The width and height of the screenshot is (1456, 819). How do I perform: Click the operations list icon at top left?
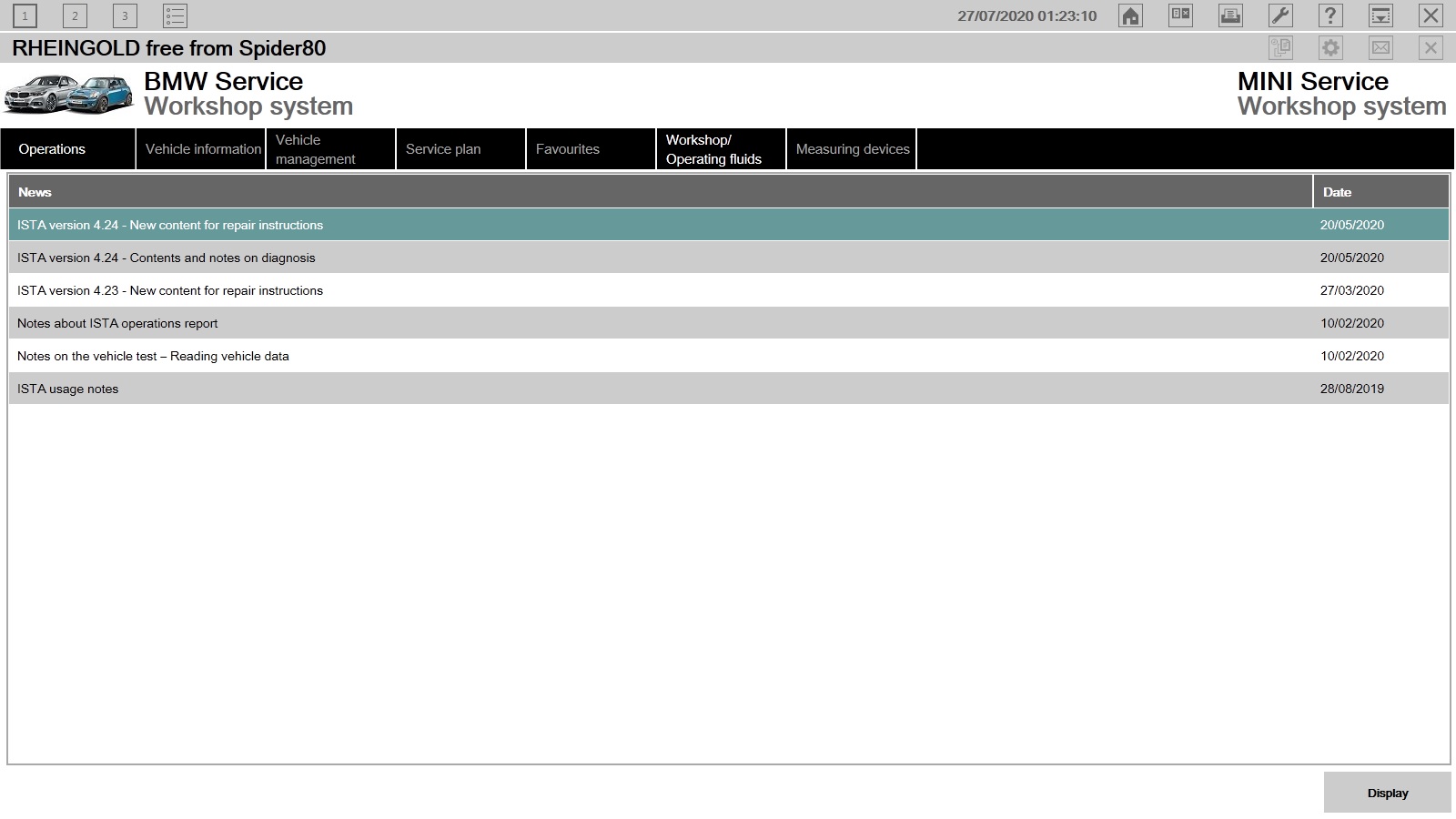click(x=175, y=15)
